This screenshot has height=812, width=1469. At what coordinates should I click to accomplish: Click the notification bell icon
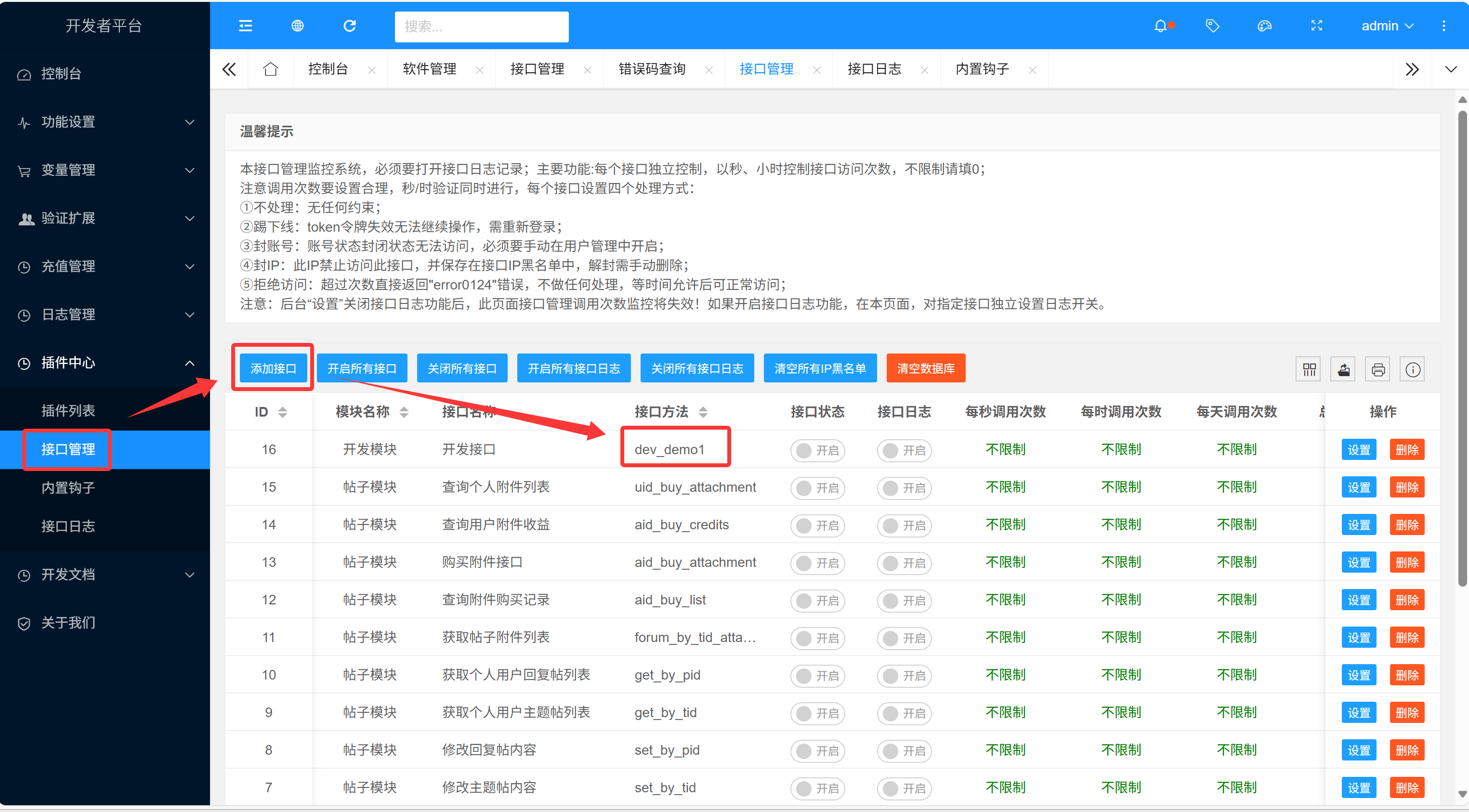pyautogui.click(x=1160, y=26)
